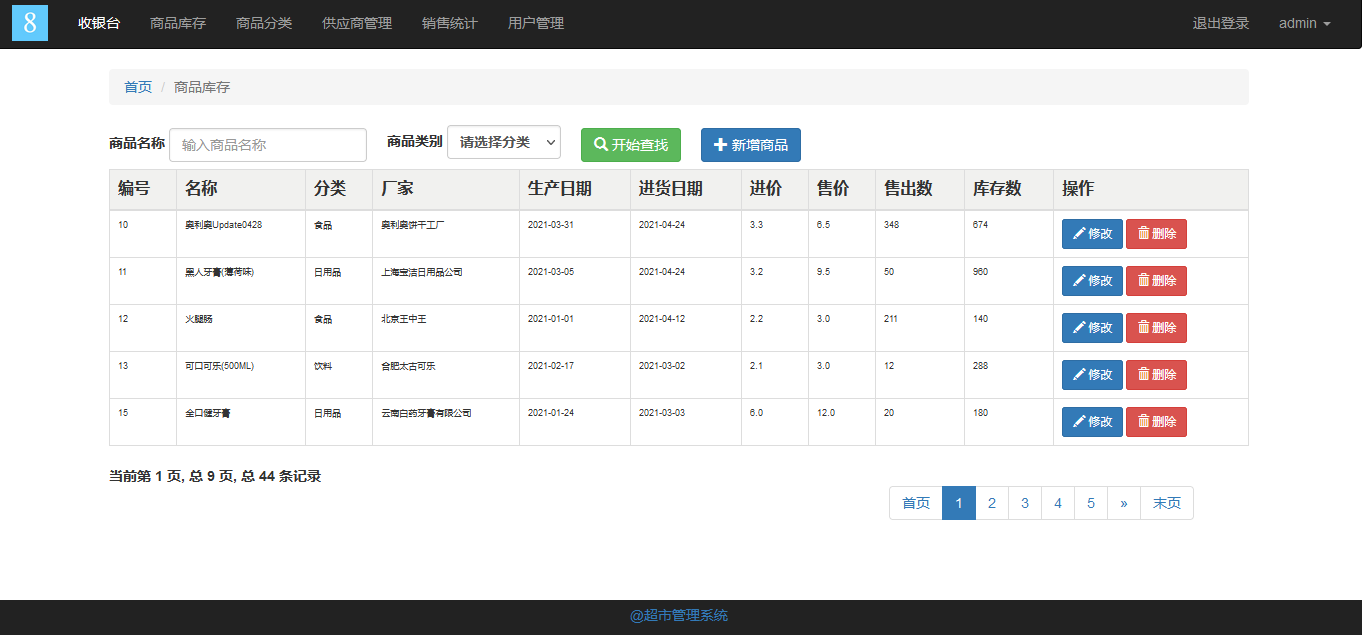This screenshot has width=1362, height=635.
Task: Click purchase date 2021-04-12
Action: (662, 319)
